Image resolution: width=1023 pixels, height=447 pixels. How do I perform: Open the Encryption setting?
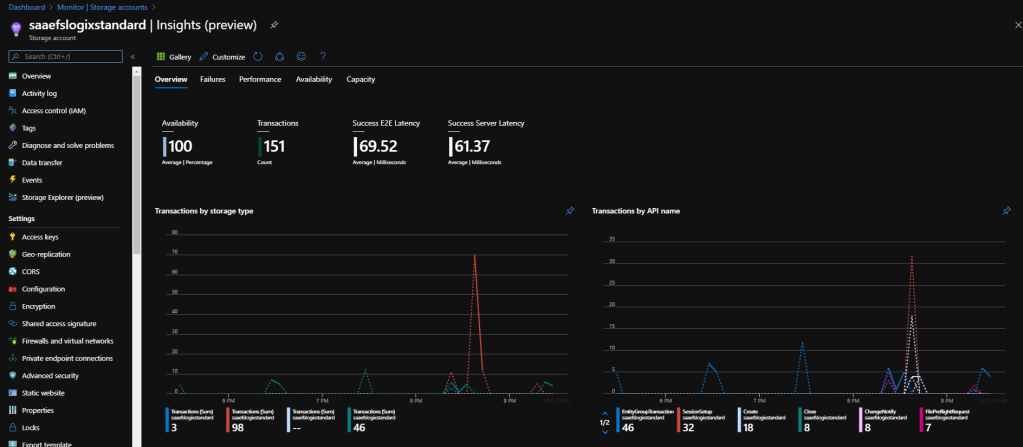point(38,306)
